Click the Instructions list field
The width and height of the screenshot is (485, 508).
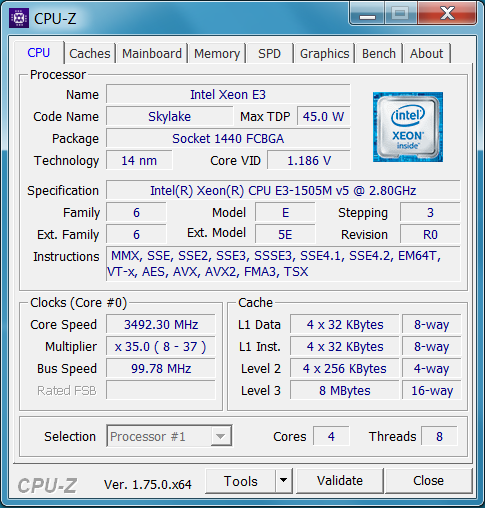pyautogui.click(x=283, y=264)
